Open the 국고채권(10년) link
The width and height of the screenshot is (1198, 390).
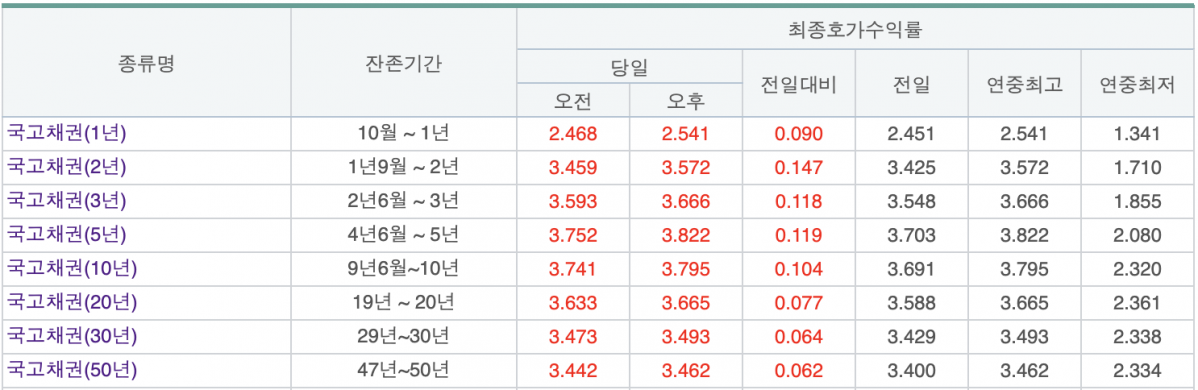point(71,268)
